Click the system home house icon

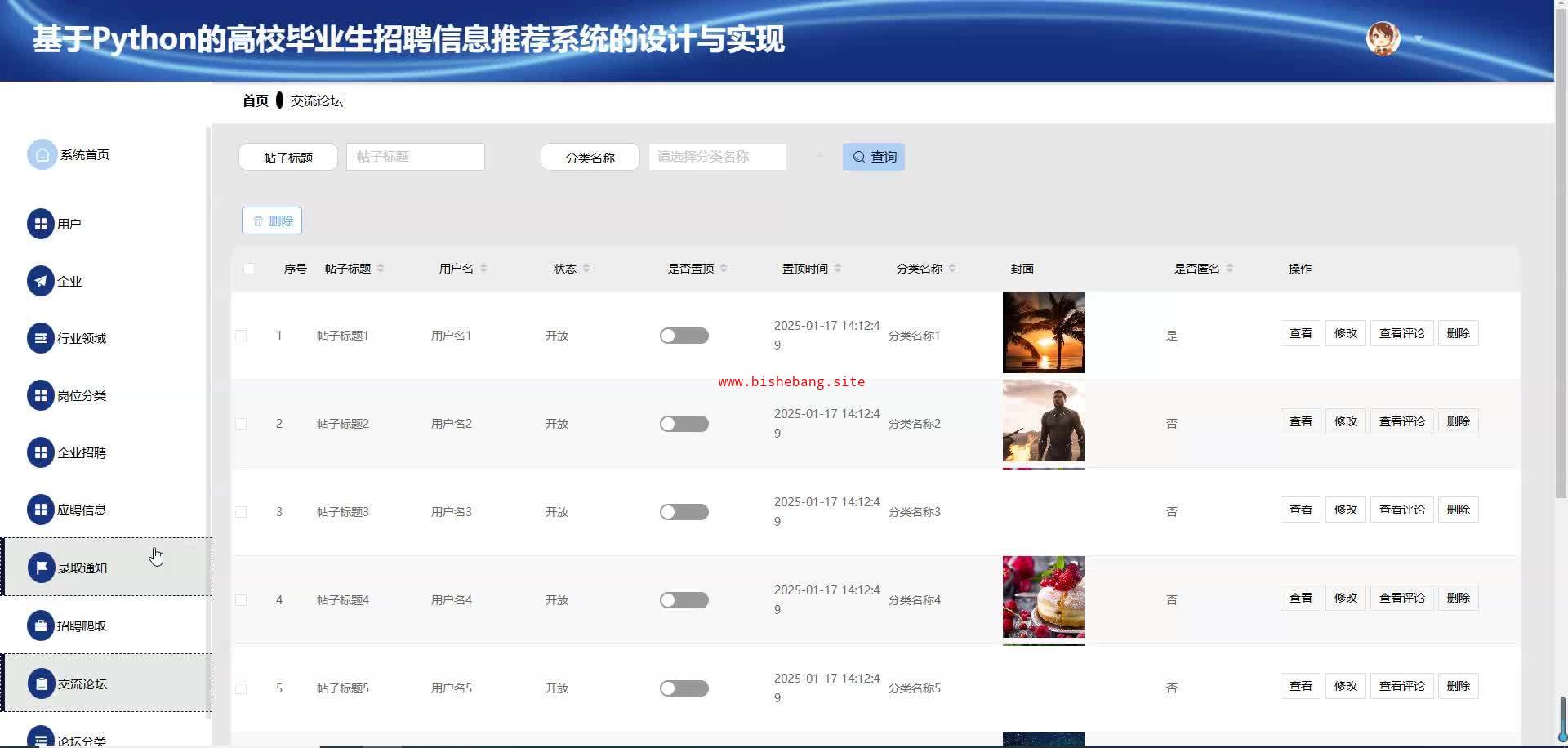pyautogui.click(x=42, y=154)
